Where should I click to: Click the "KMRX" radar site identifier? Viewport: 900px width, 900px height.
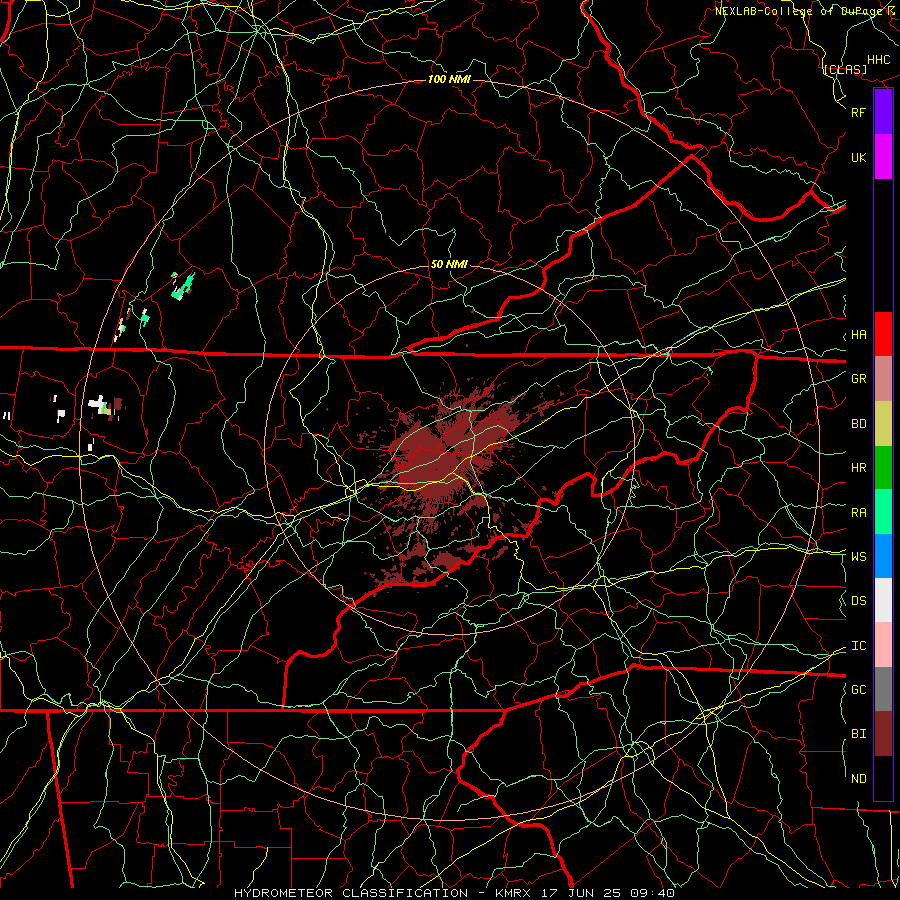[513, 893]
